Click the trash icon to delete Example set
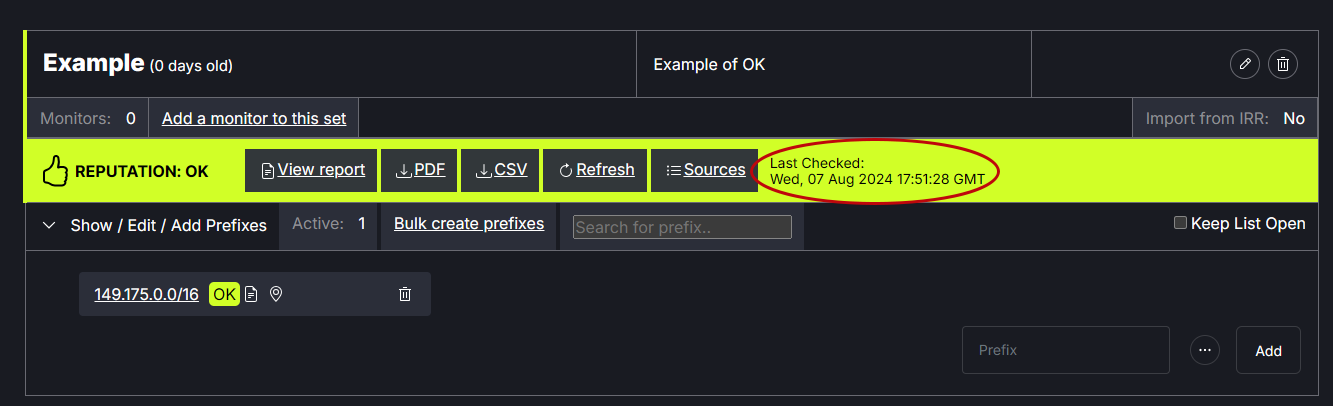 click(x=1284, y=64)
